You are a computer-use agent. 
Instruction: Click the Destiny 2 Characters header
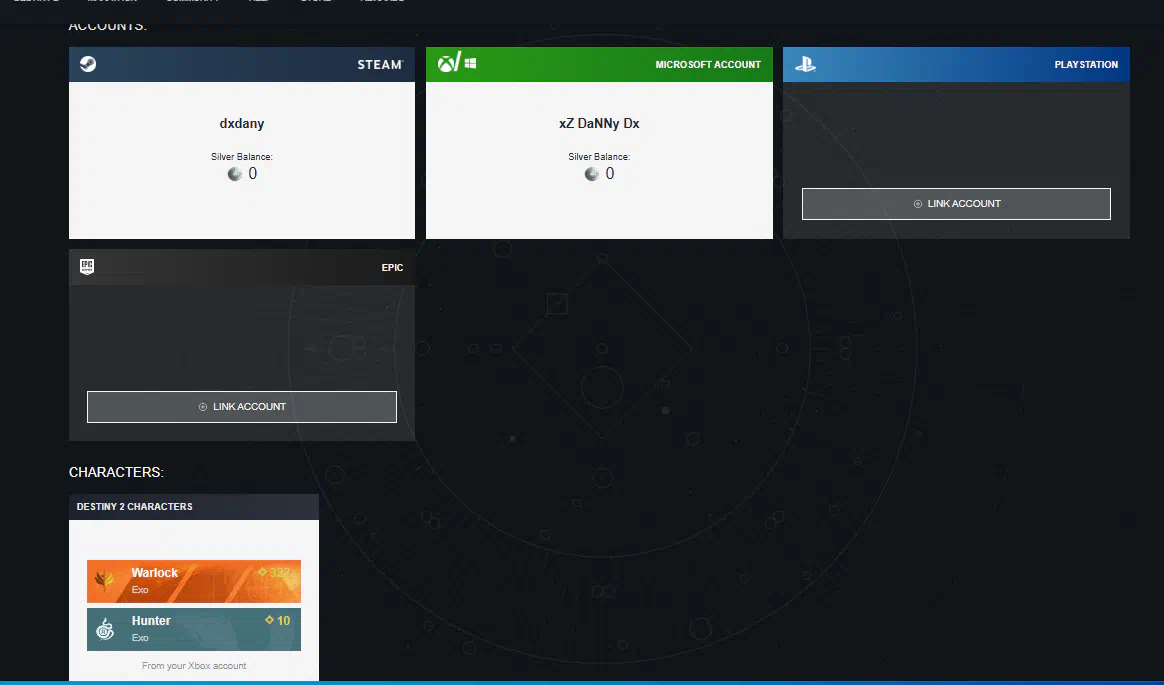[135, 507]
